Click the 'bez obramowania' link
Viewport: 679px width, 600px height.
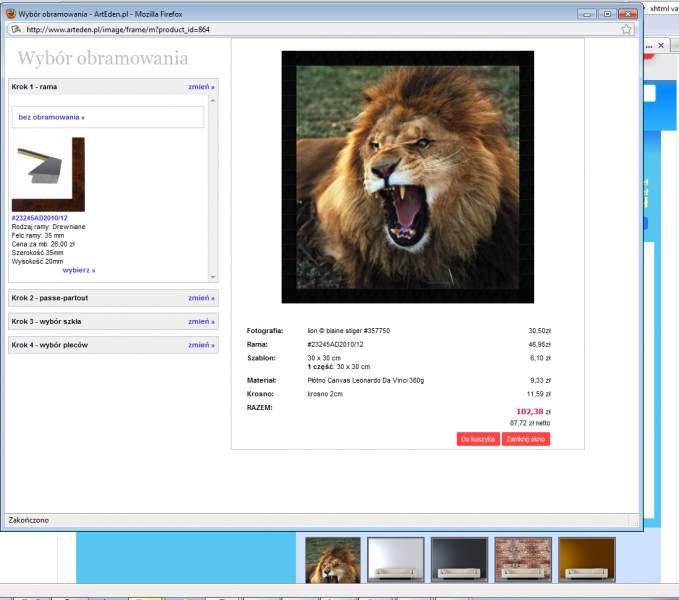coord(51,117)
